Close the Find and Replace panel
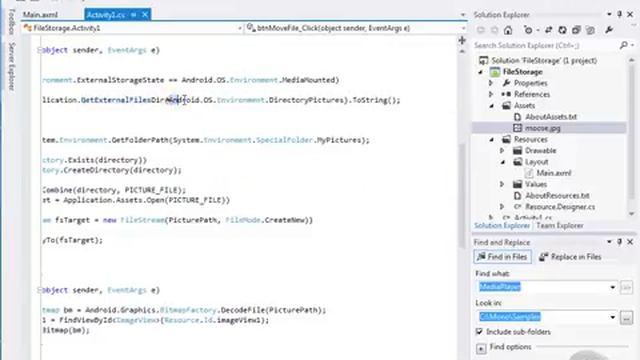Image resolution: width=640 pixels, height=360 pixels. coord(630,242)
